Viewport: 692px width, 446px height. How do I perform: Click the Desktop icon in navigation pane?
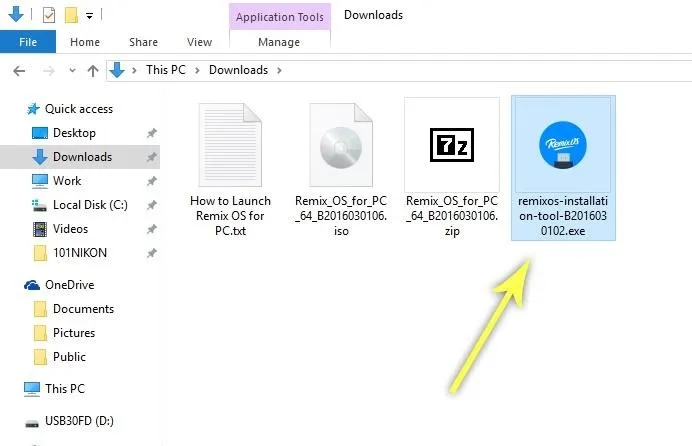tap(40, 133)
